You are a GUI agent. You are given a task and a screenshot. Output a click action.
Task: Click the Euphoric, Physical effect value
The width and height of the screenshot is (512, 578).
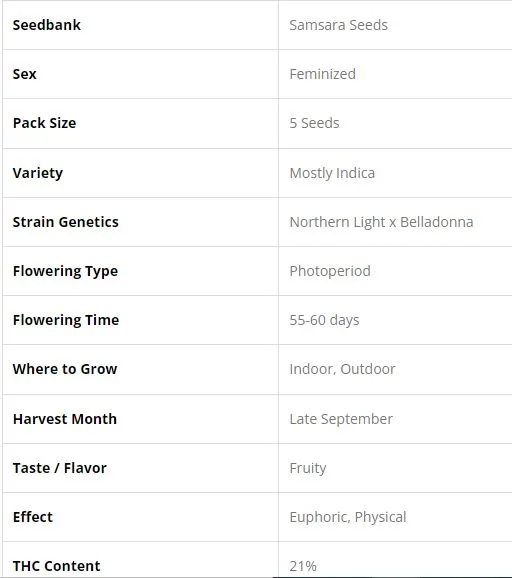pyautogui.click(x=348, y=517)
